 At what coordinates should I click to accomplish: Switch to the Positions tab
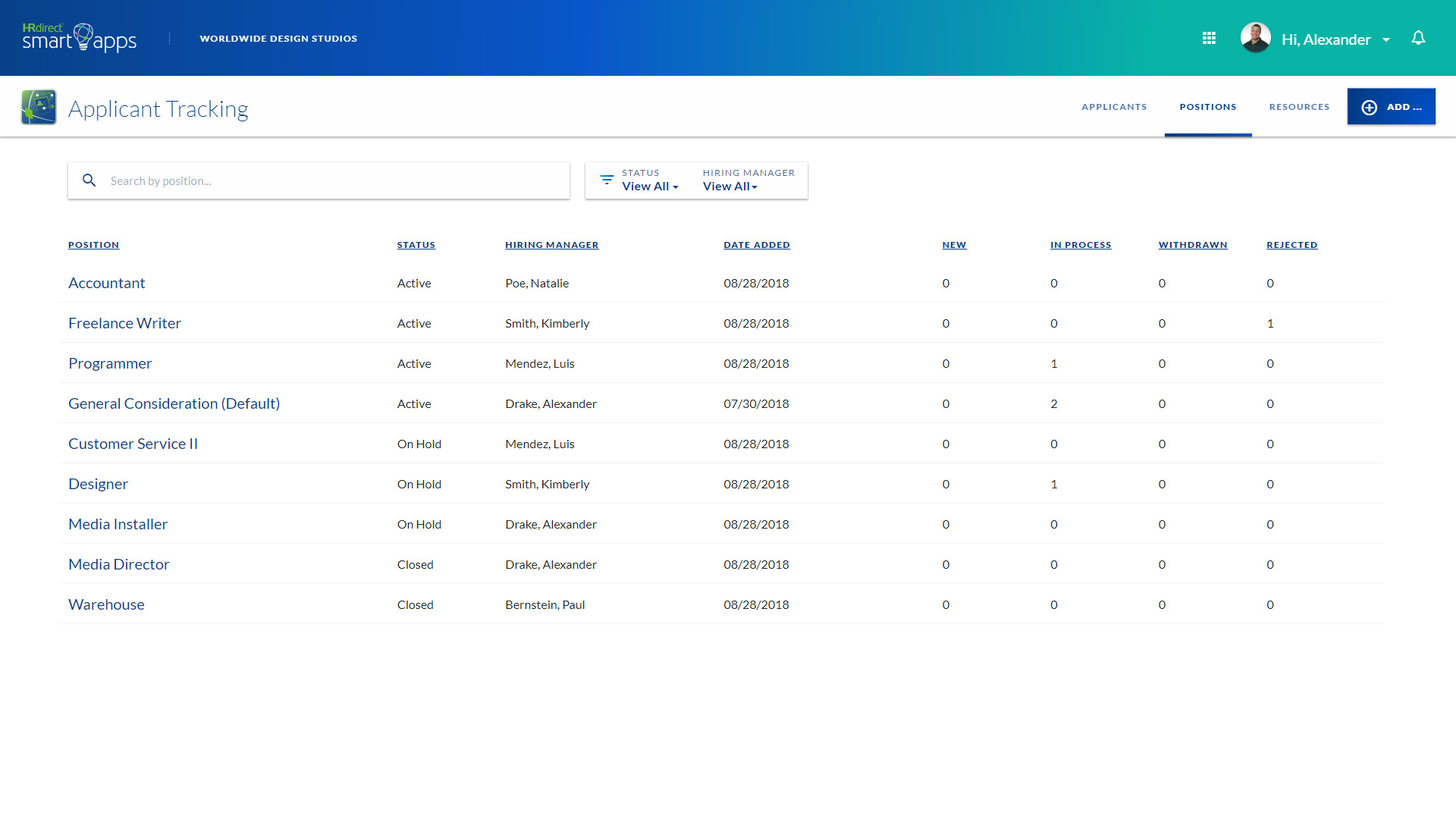[1207, 107]
